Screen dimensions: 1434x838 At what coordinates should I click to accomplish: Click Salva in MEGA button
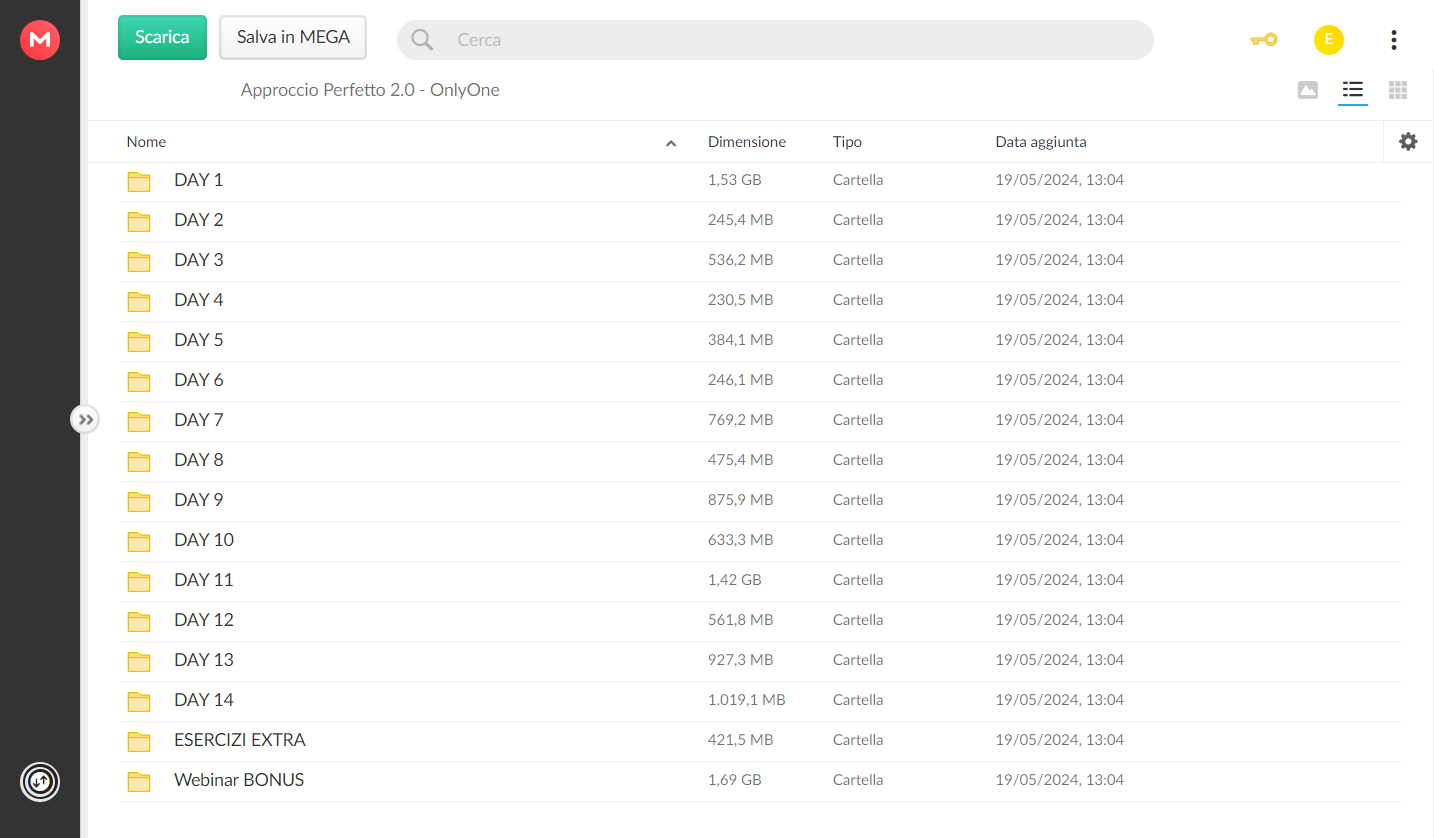tap(293, 37)
